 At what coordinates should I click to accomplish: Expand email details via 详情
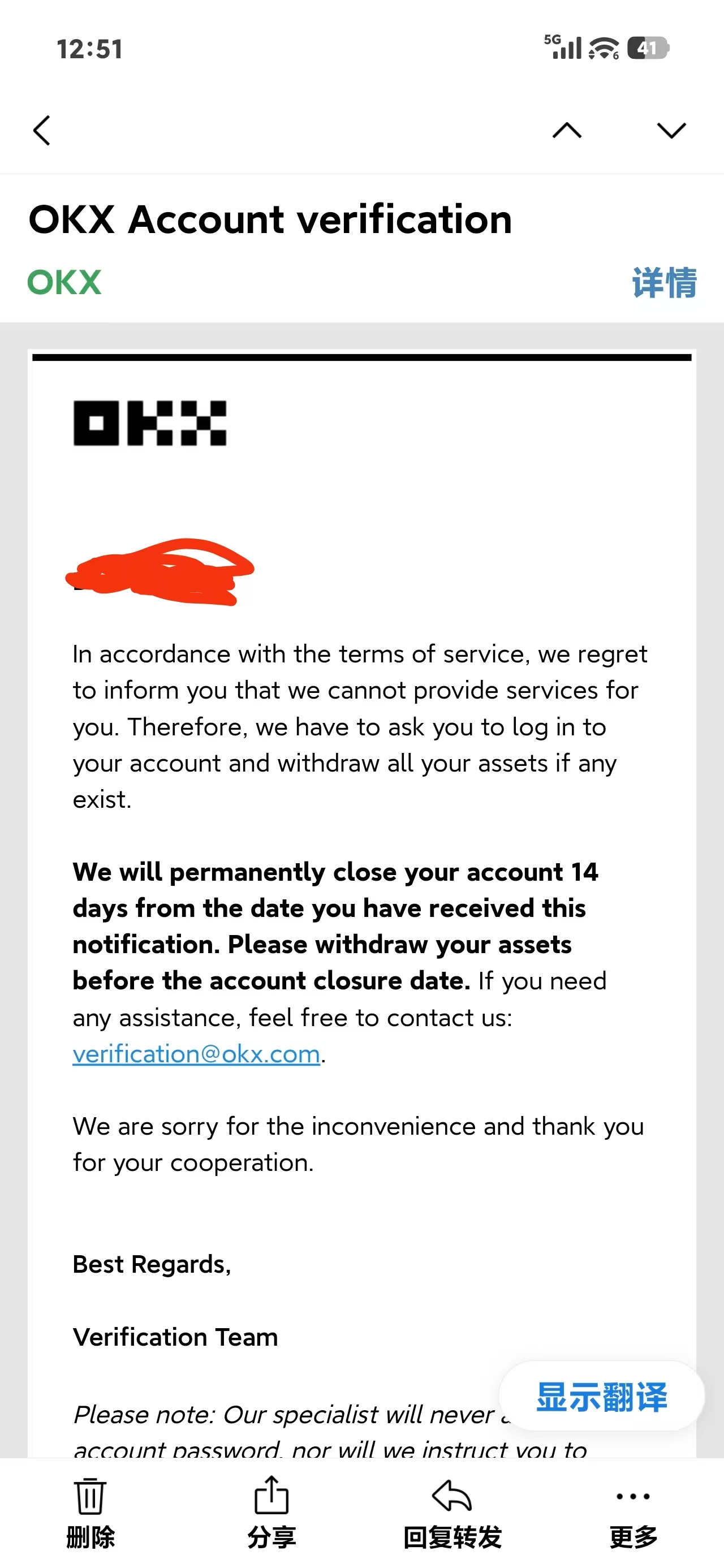click(x=663, y=283)
